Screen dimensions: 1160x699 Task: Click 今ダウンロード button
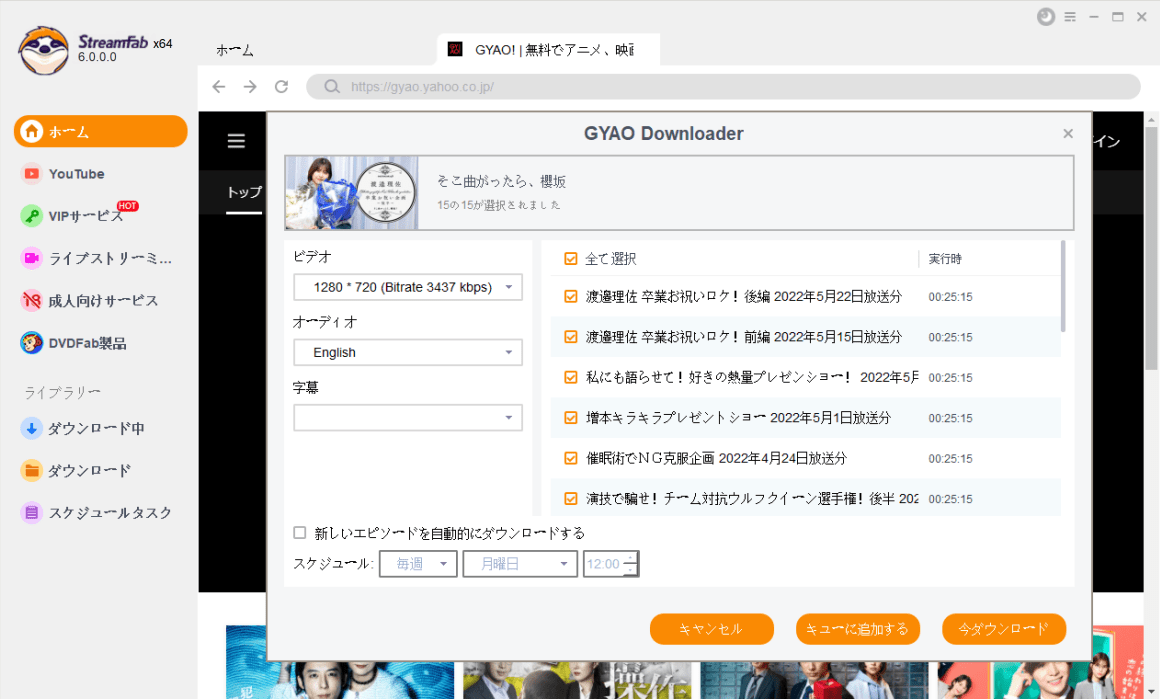pos(1003,629)
